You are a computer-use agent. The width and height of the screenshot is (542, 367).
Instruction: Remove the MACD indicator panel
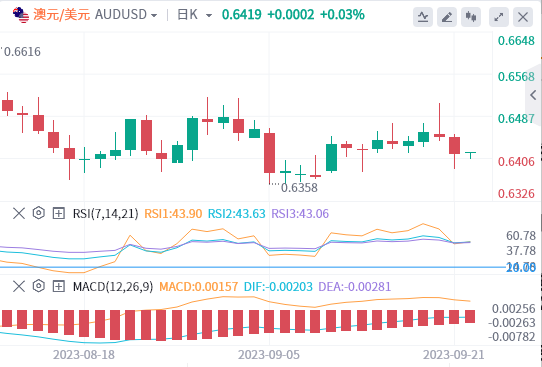coord(19,286)
